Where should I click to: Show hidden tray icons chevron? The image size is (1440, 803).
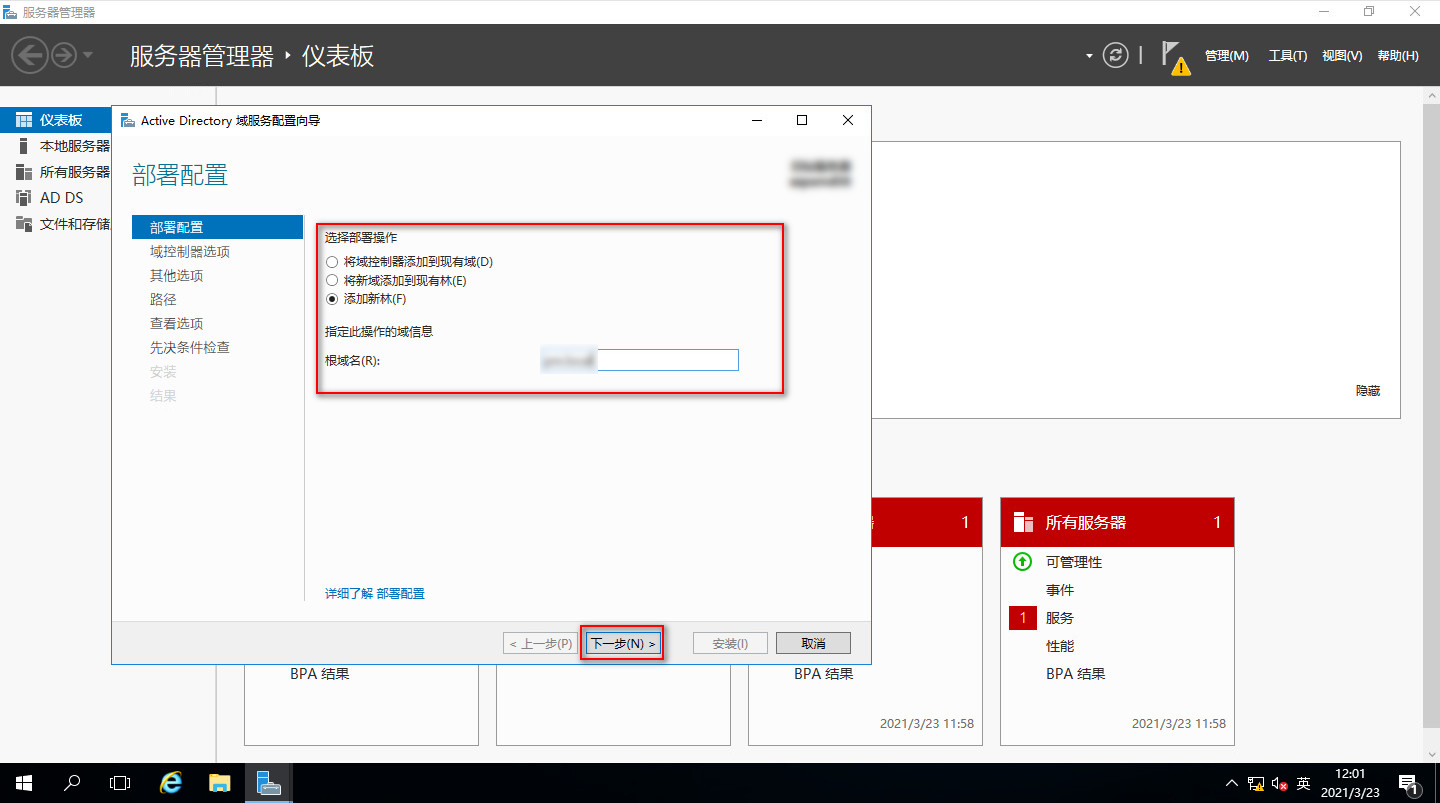click(1232, 783)
